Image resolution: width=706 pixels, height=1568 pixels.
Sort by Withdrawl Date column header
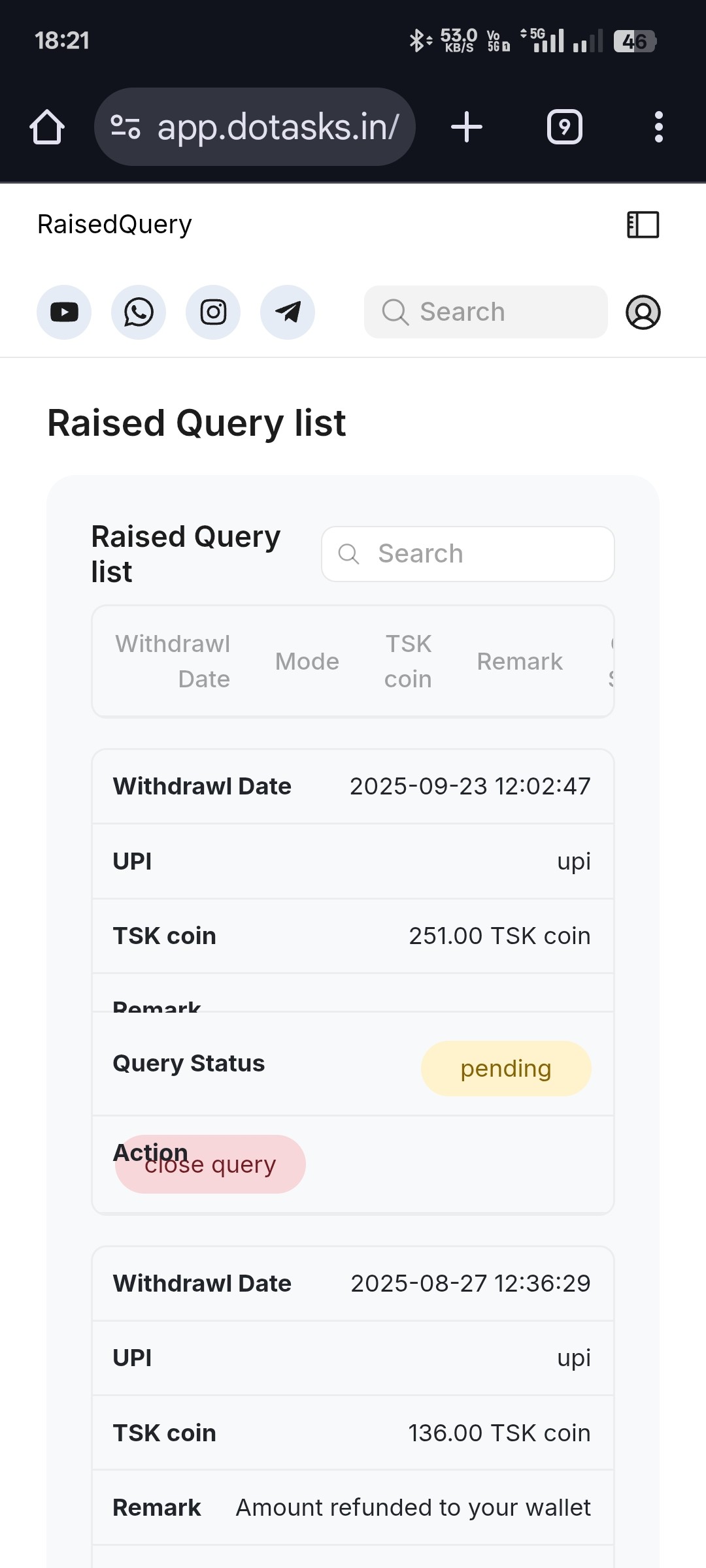coord(173,661)
